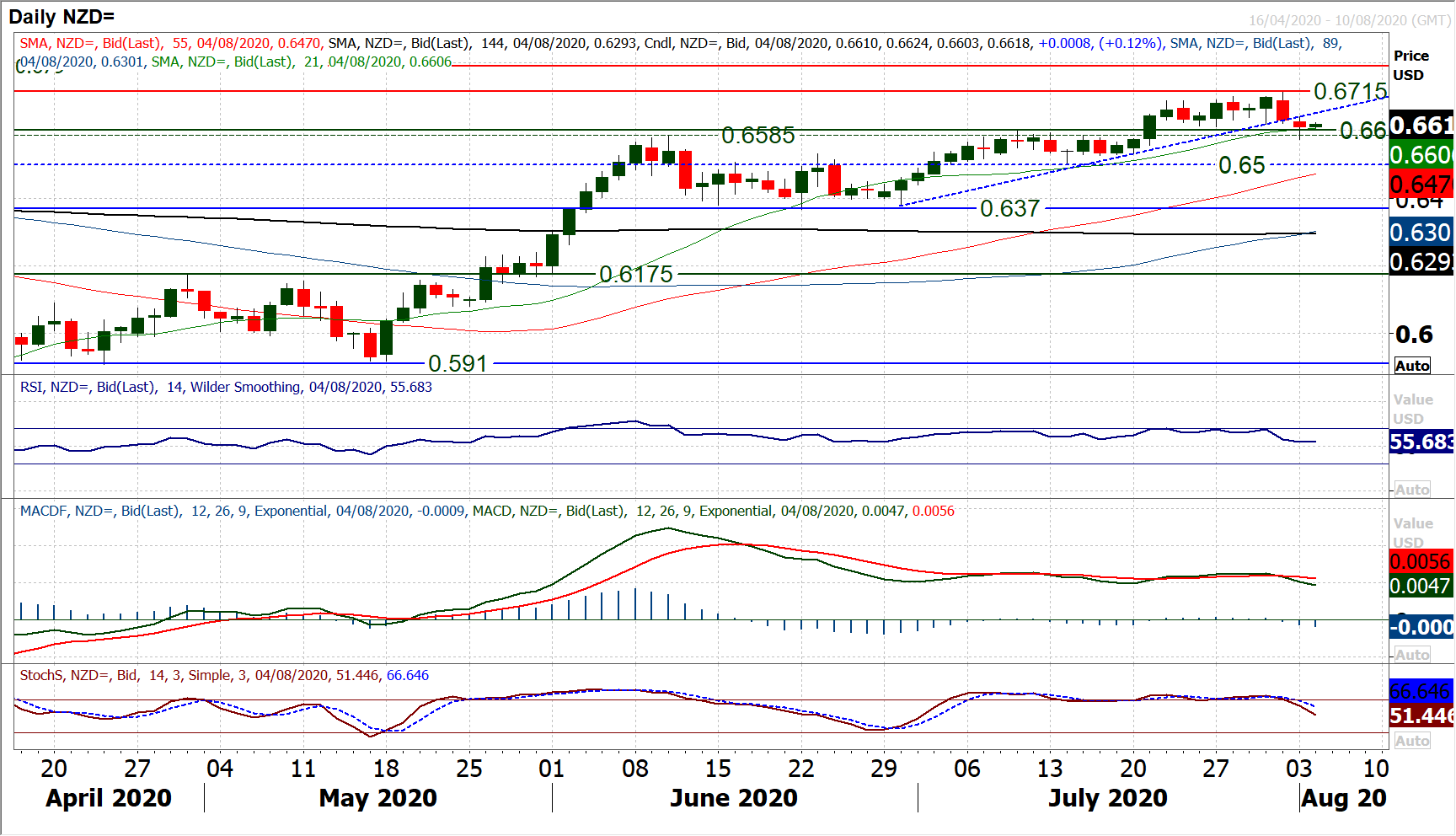Click the blue 66.646 stochastic value tag

[1421, 691]
